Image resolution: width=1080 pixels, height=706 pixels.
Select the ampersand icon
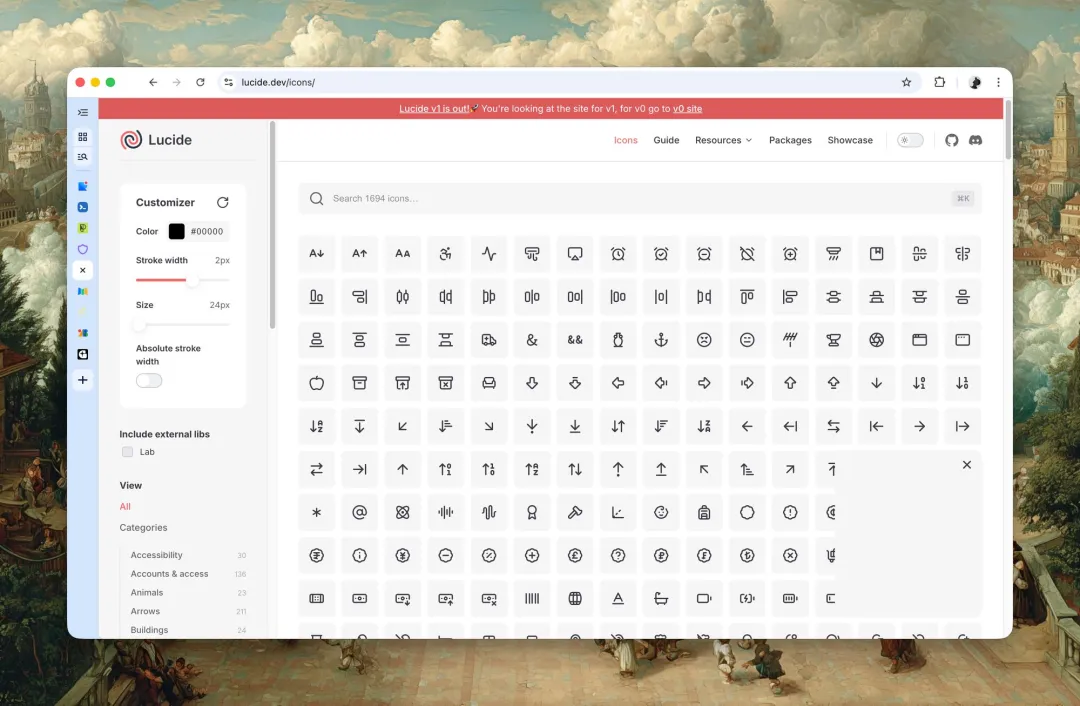coord(532,340)
